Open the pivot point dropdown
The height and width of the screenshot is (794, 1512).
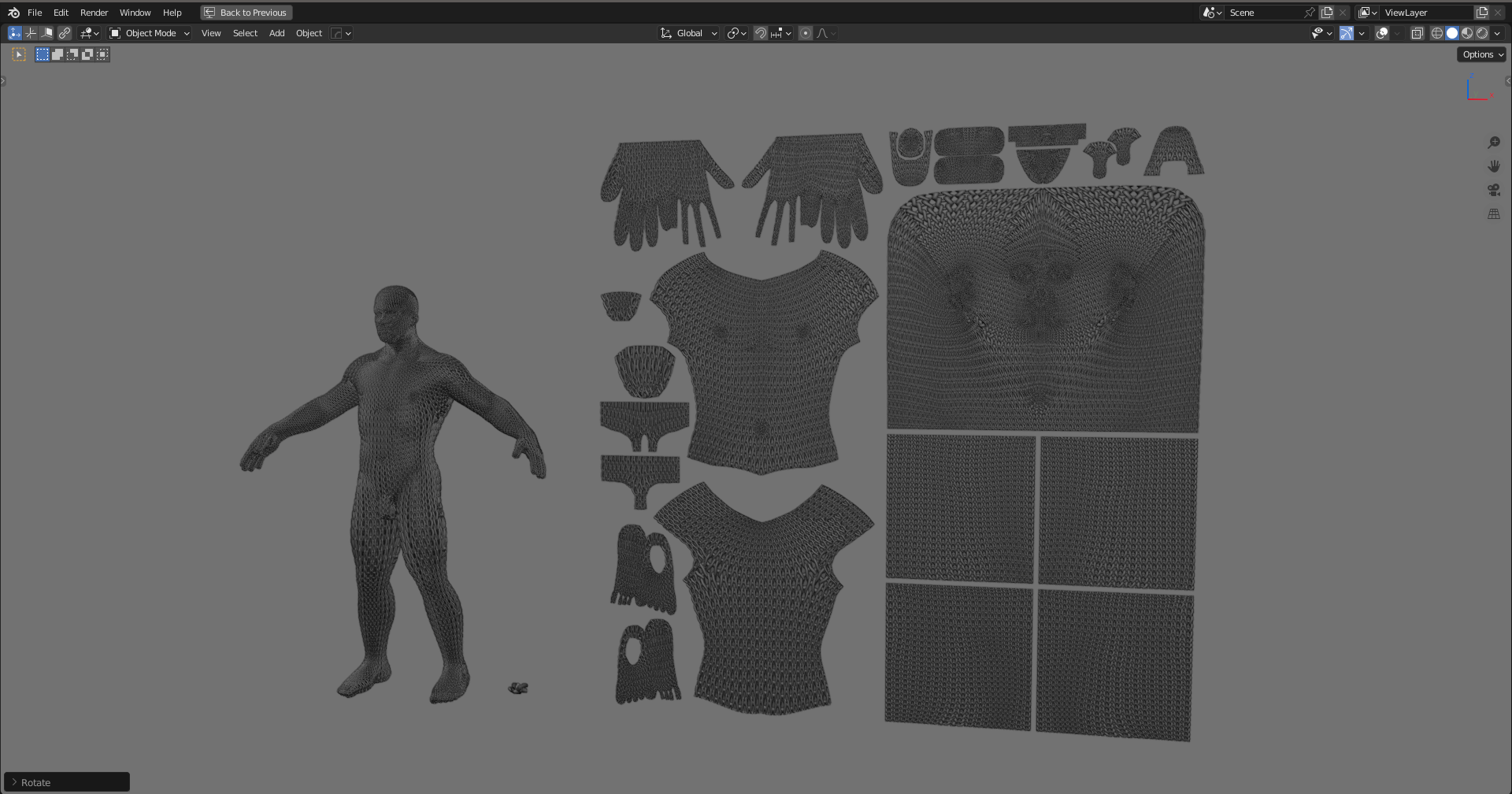click(x=736, y=33)
